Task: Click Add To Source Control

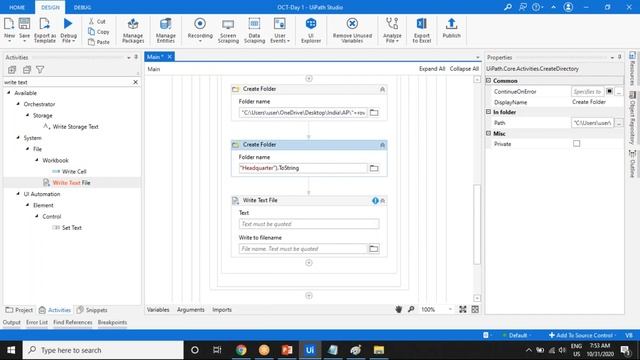Action: [x=581, y=336]
